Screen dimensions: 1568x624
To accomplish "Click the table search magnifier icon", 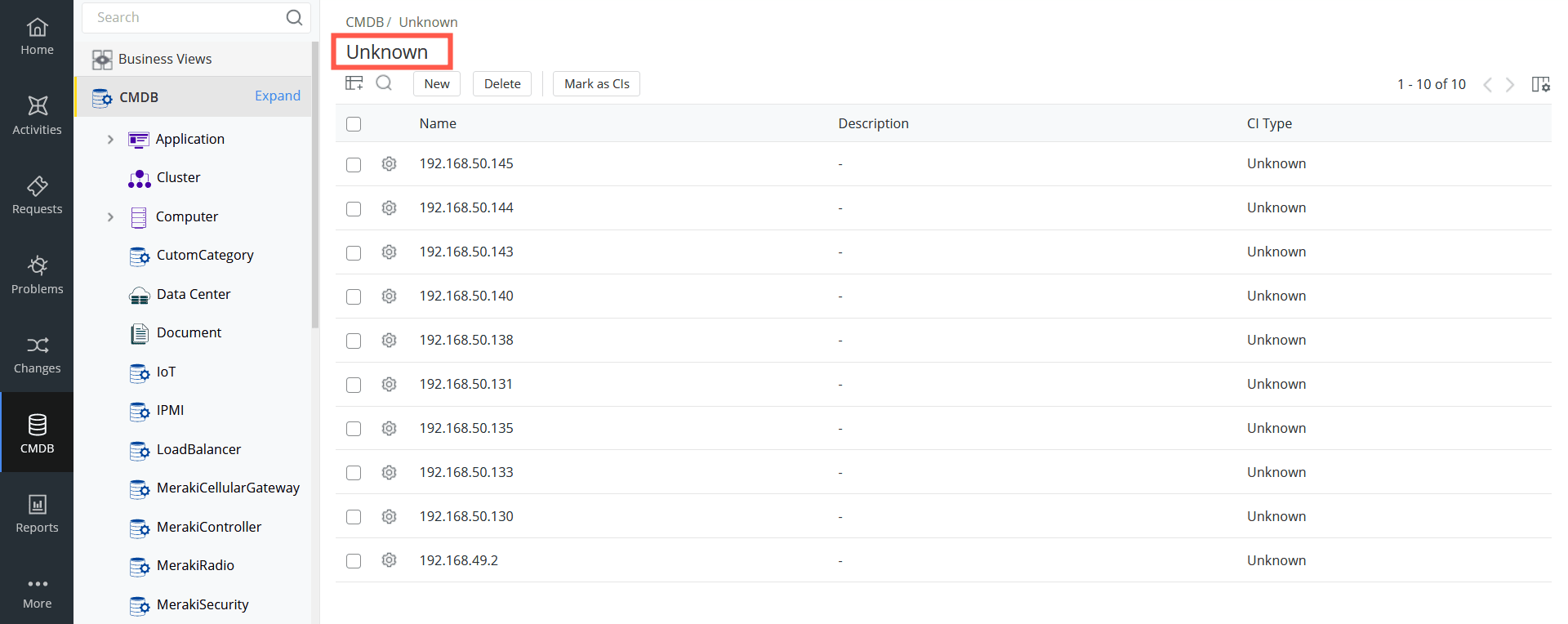I will click(384, 83).
